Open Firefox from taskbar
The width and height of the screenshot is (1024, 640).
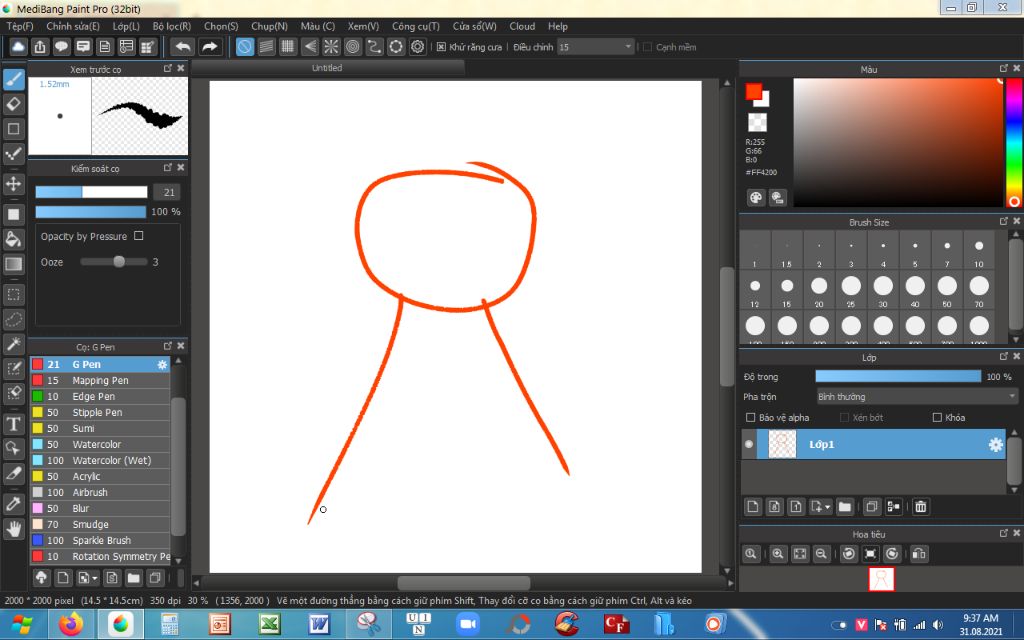(x=71, y=624)
